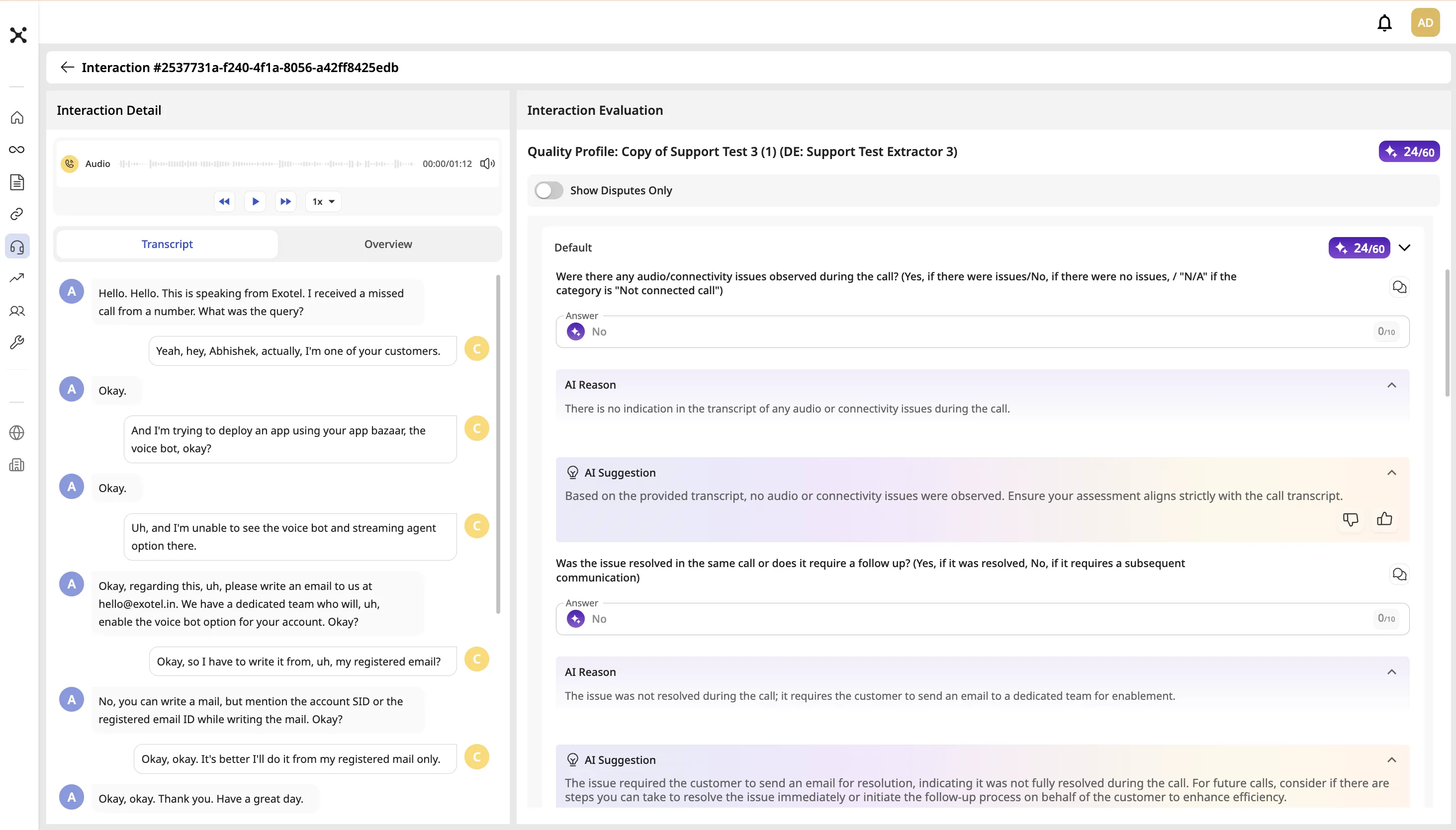Open the AD user avatar menu
This screenshot has width=1456, height=830.
click(x=1425, y=23)
